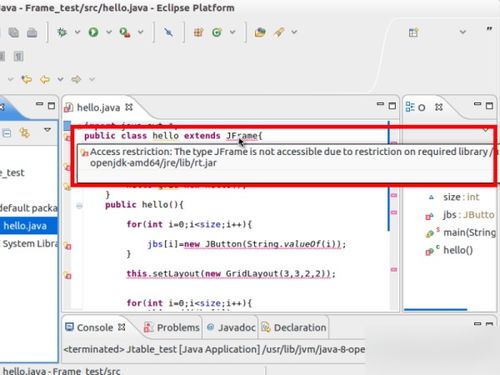Click the Search pencil toolbar icon

[x=279, y=32]
